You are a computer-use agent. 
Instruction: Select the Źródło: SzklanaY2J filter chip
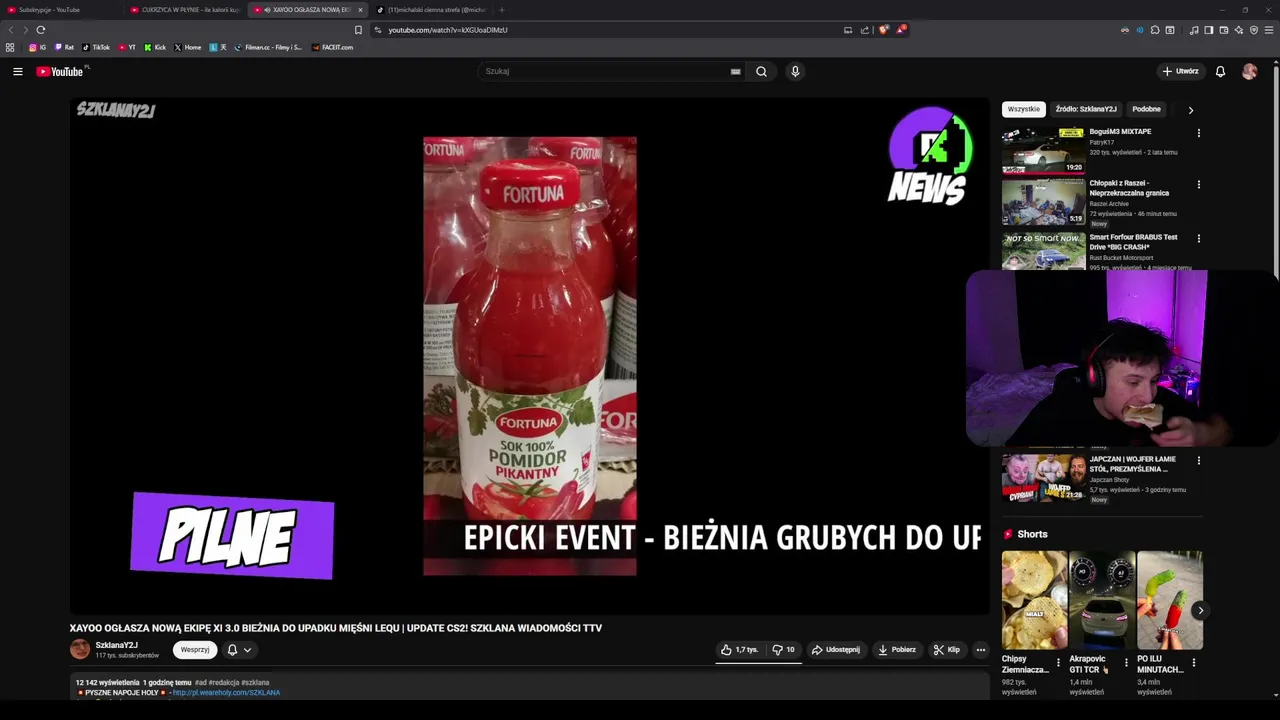1085,109
